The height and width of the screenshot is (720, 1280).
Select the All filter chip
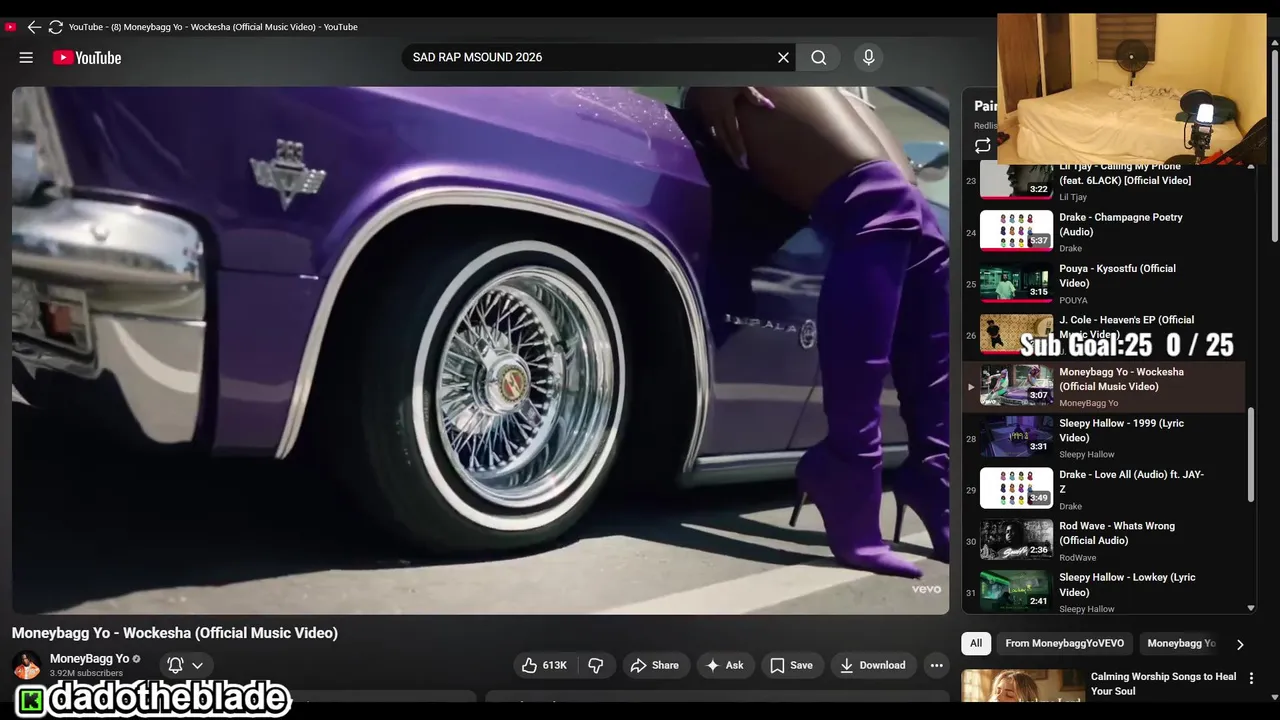point(976,644)
